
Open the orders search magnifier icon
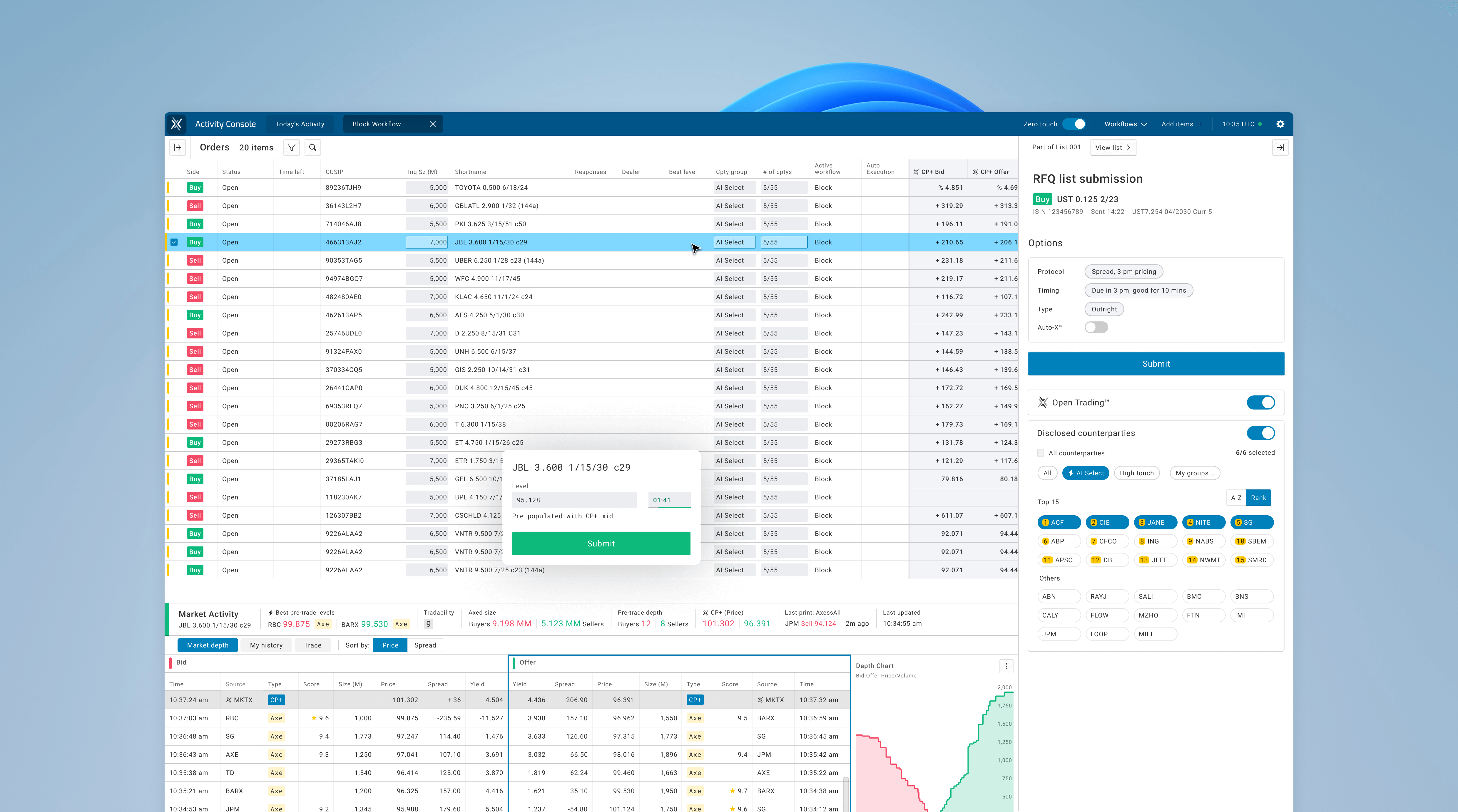312,148
